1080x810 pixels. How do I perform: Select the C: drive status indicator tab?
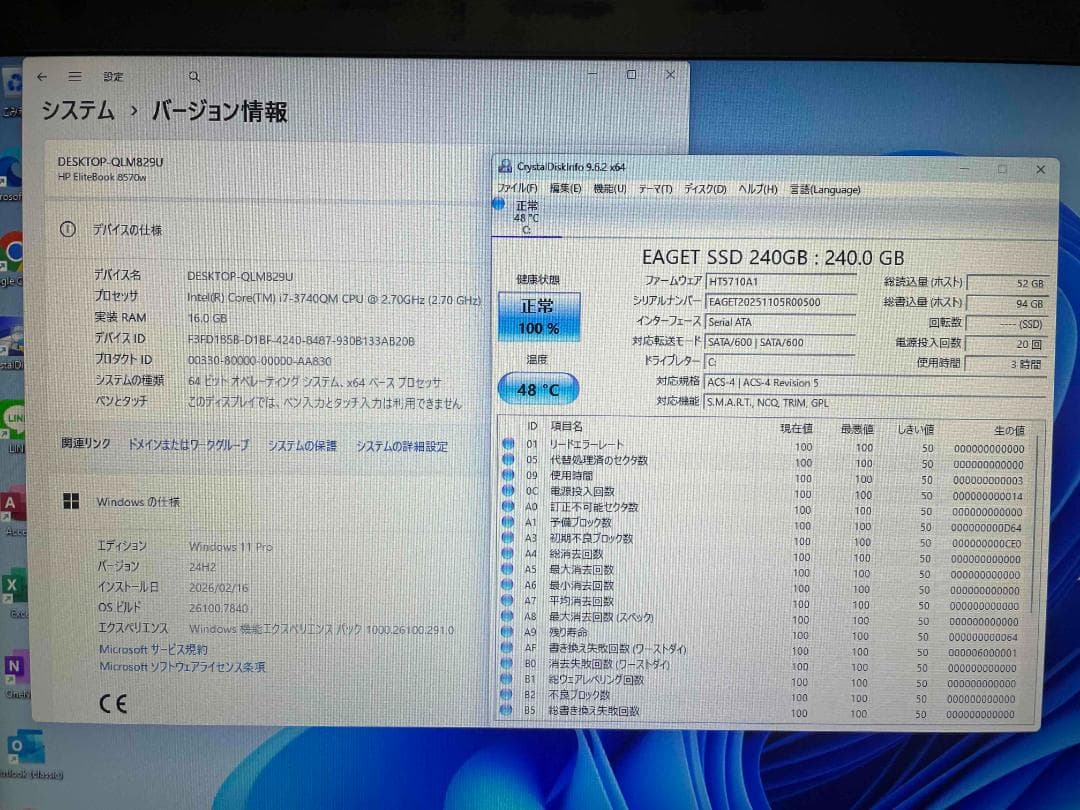pyautogui.click(x=526, y=217)
